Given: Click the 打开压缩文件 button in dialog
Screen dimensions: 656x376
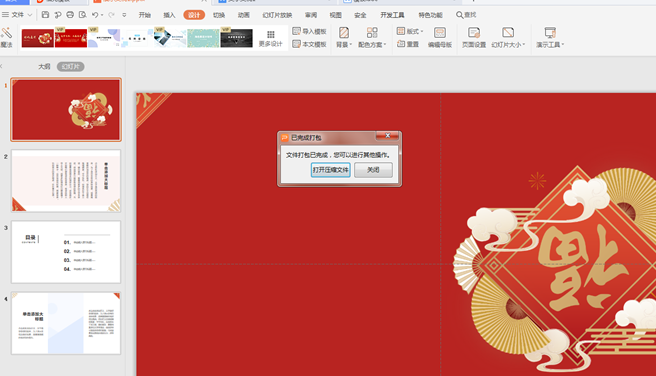Looking at the screenshot, I should coord(331,170).
